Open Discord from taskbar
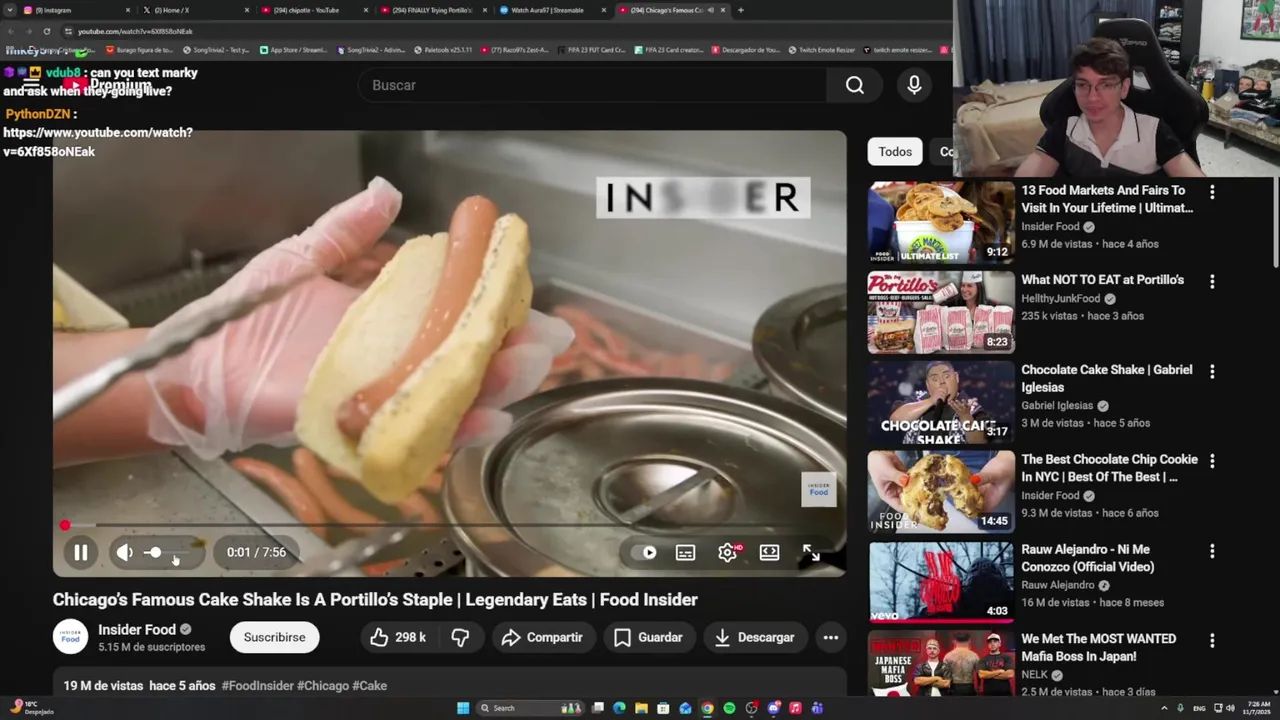This screenshot has height=720, width=1280. pyautogui.click(x=773, y=708)
